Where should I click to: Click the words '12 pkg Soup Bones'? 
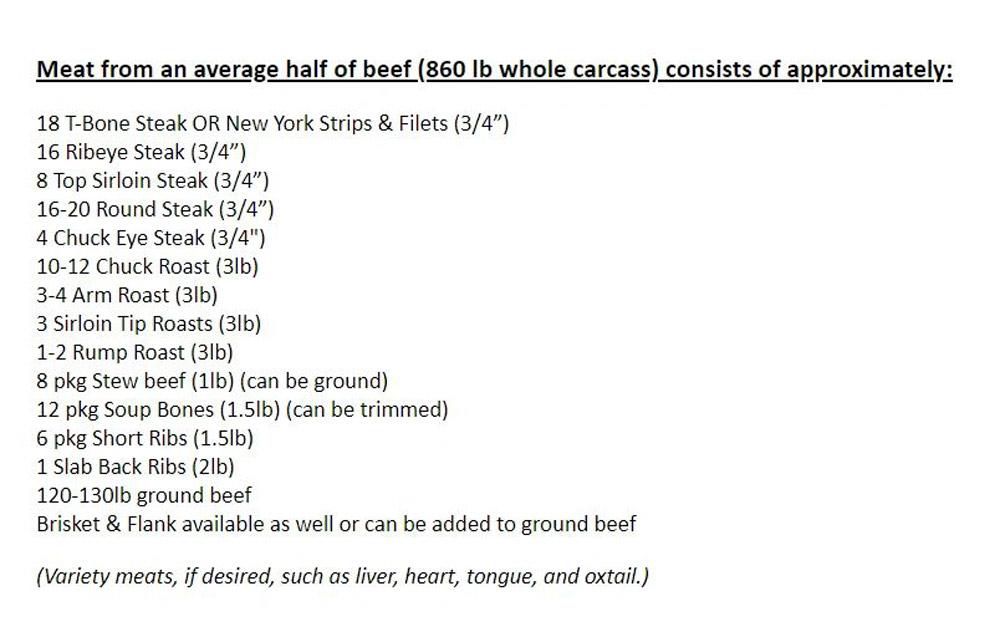[x=125, y=409]
